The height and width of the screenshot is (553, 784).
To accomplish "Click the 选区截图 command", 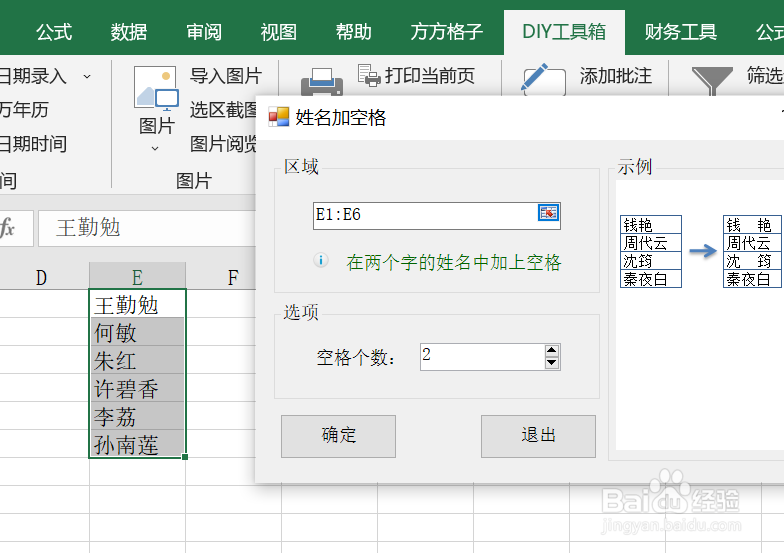I will [223, 110].
